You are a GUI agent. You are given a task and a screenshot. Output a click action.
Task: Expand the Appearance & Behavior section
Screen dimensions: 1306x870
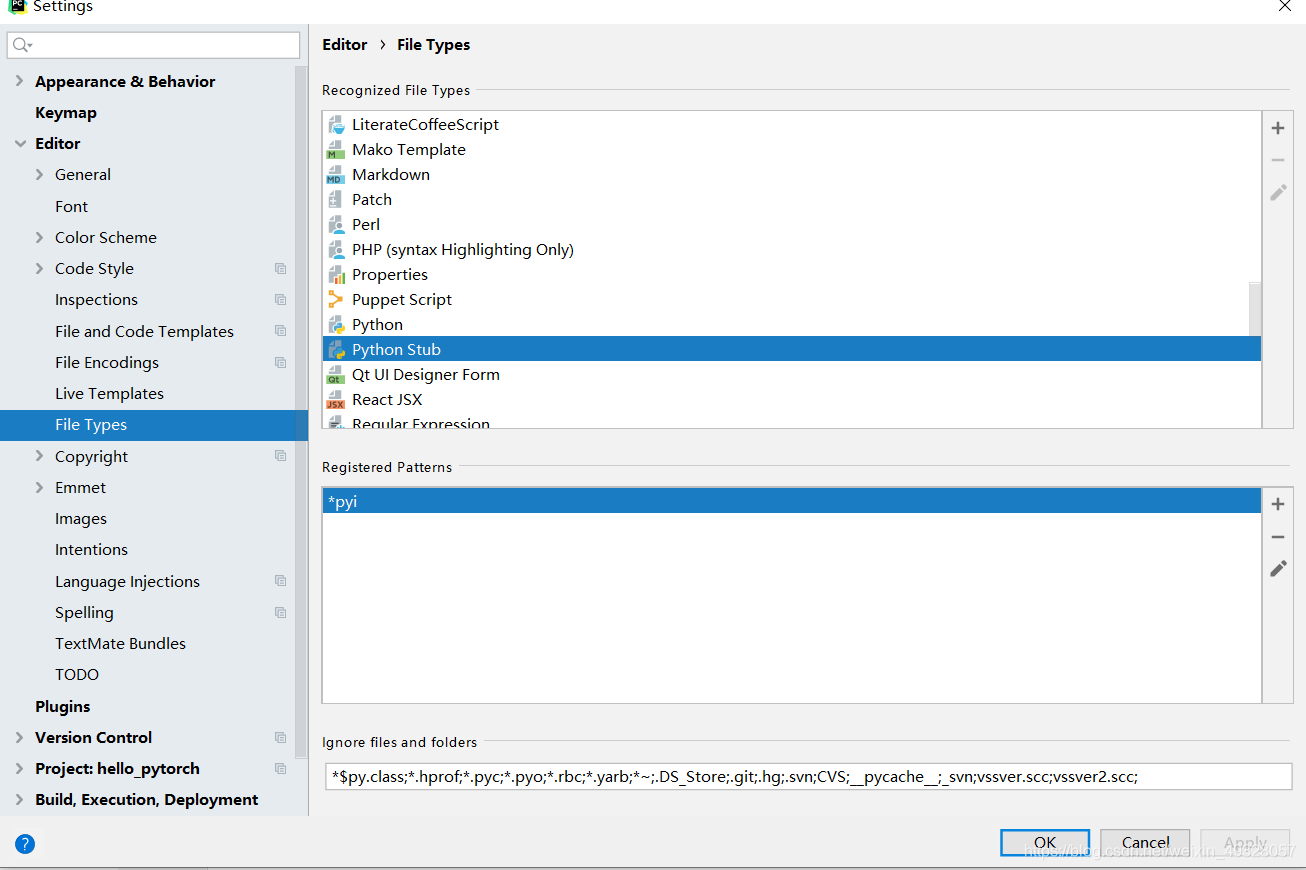pos(20,81)
